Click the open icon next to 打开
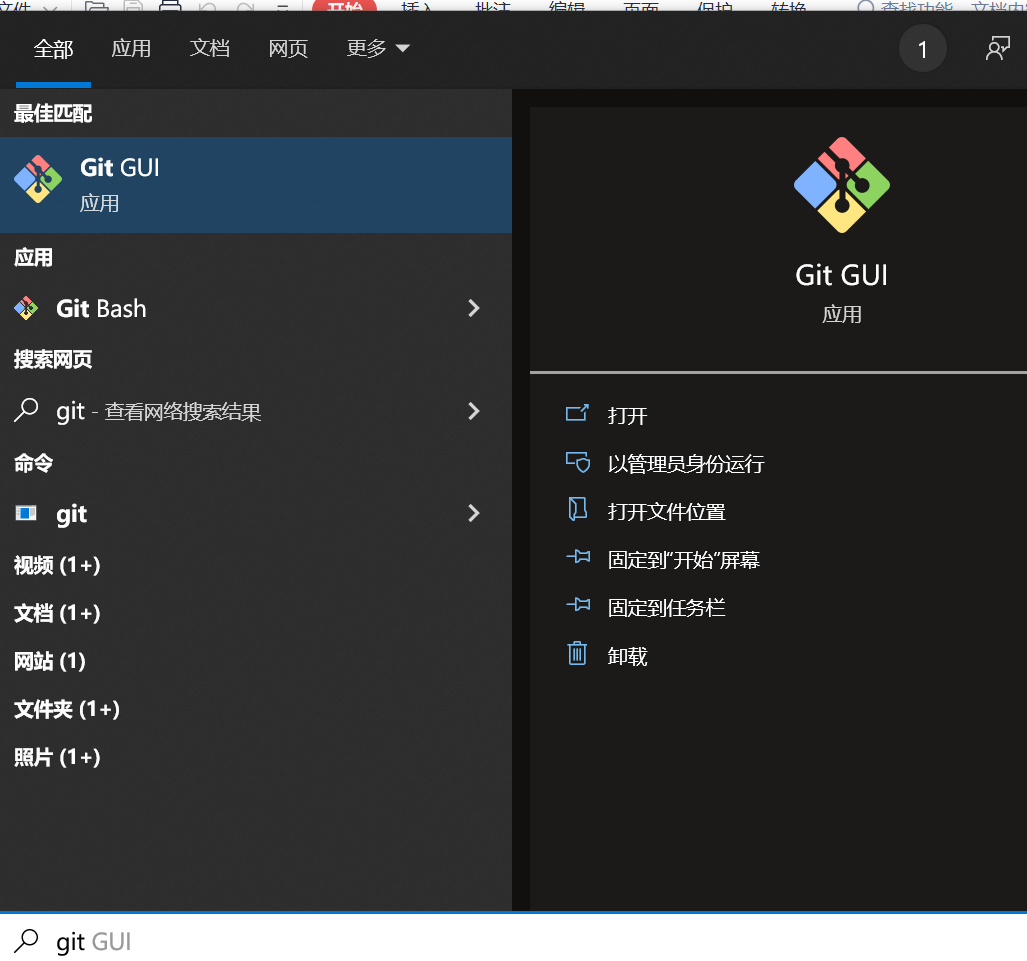The height and width of the screenshot is (961, 1027). click(x=577, y=413)
